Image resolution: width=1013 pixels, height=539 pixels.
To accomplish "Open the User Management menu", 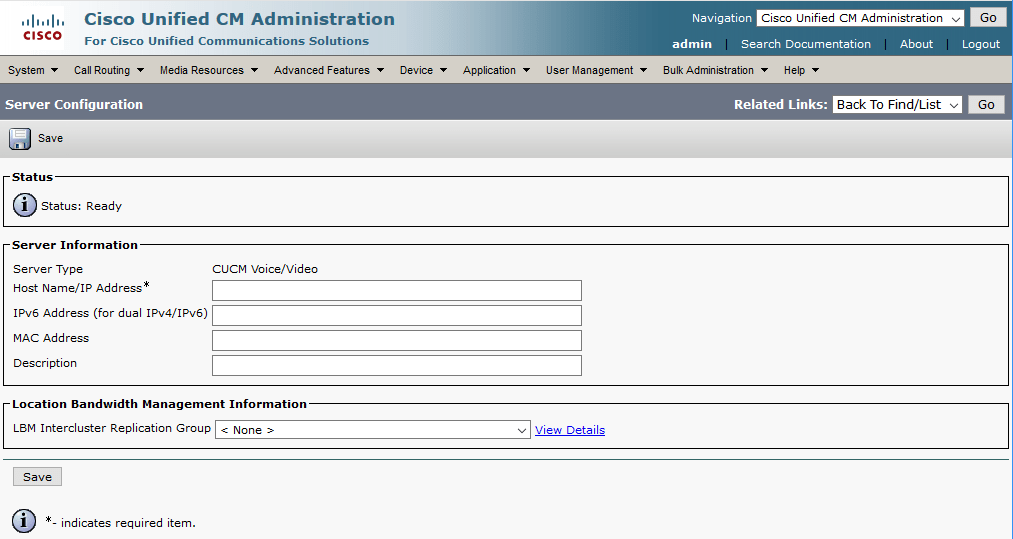I will coord(596,70).
